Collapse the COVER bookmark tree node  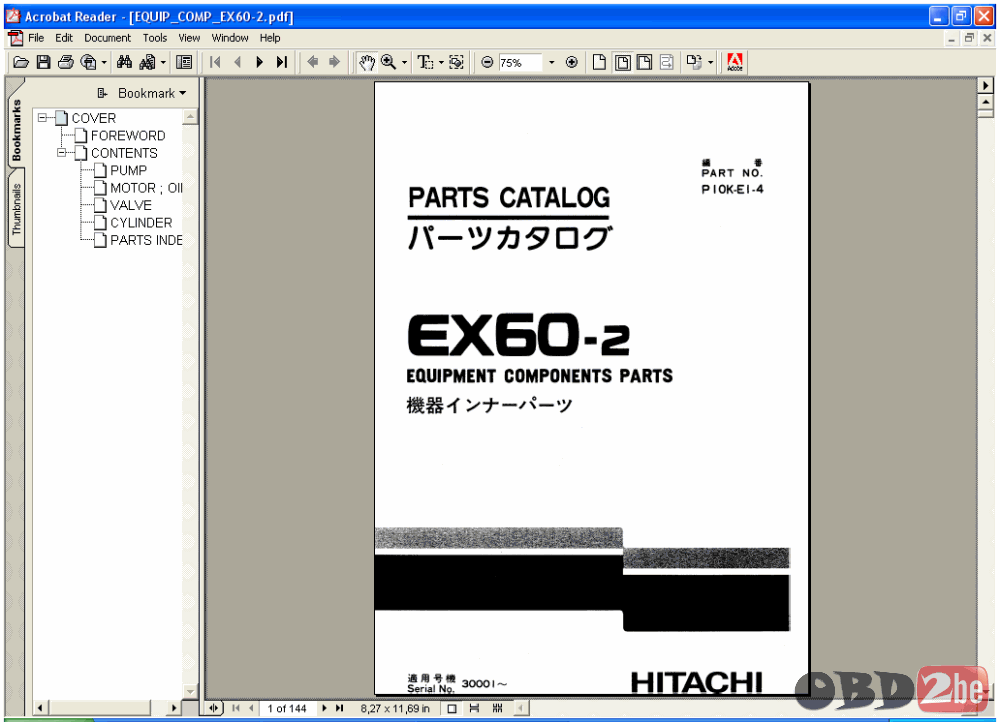point(42,117)
